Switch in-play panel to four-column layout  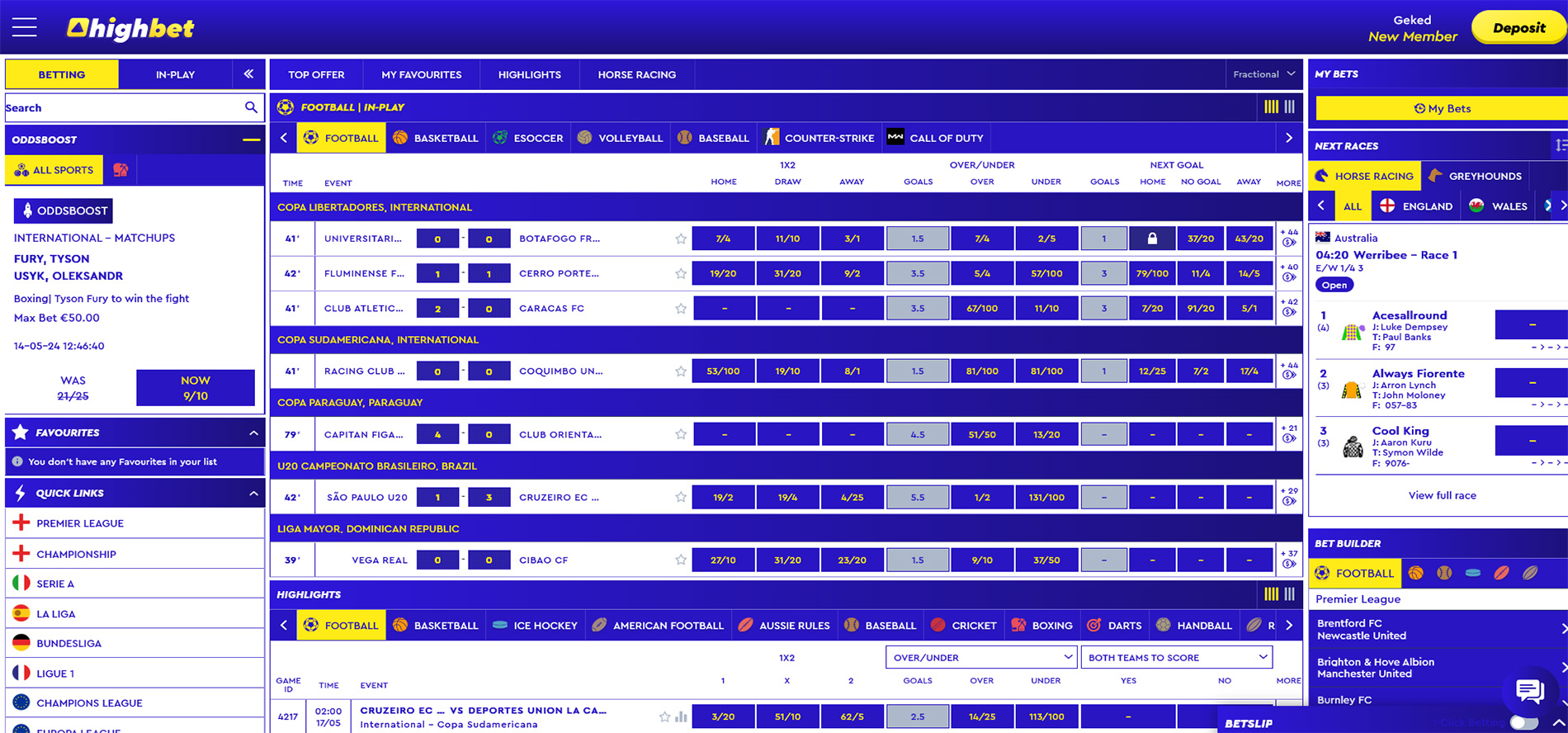pyautogui.click(x=1272, y=106)
